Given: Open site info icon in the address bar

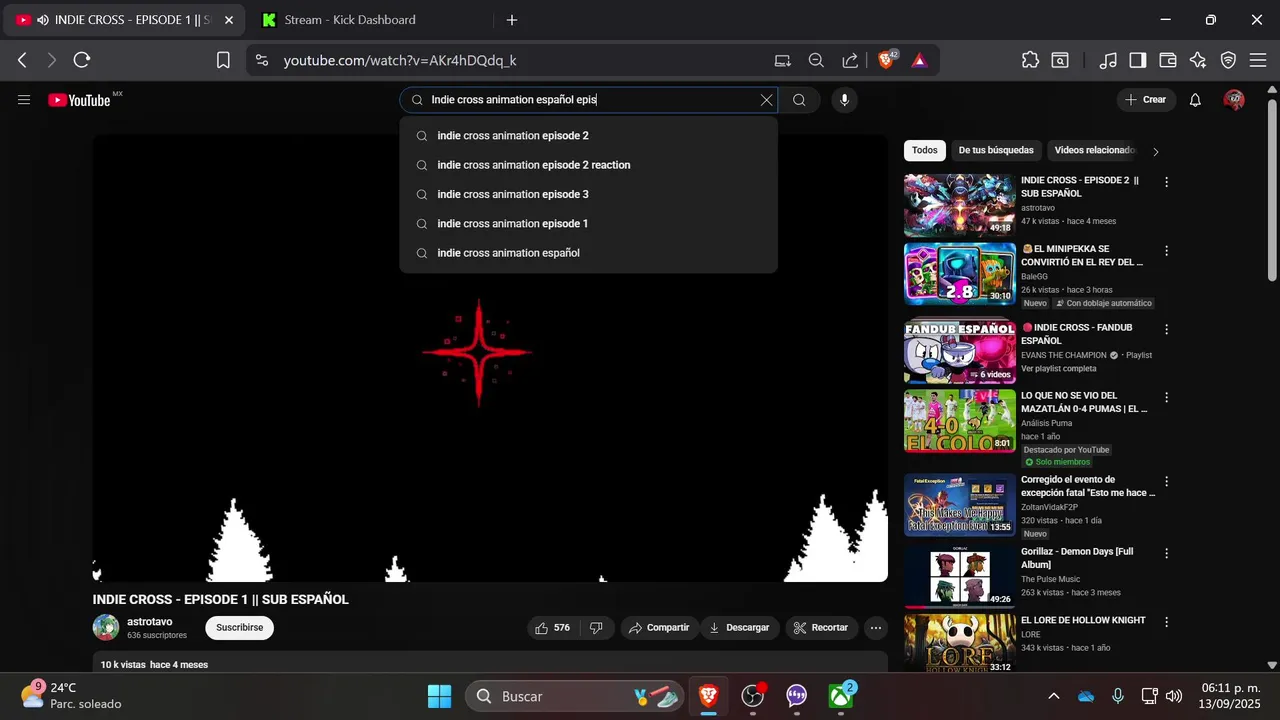Looking at the screenshot, I should point(262,60).
